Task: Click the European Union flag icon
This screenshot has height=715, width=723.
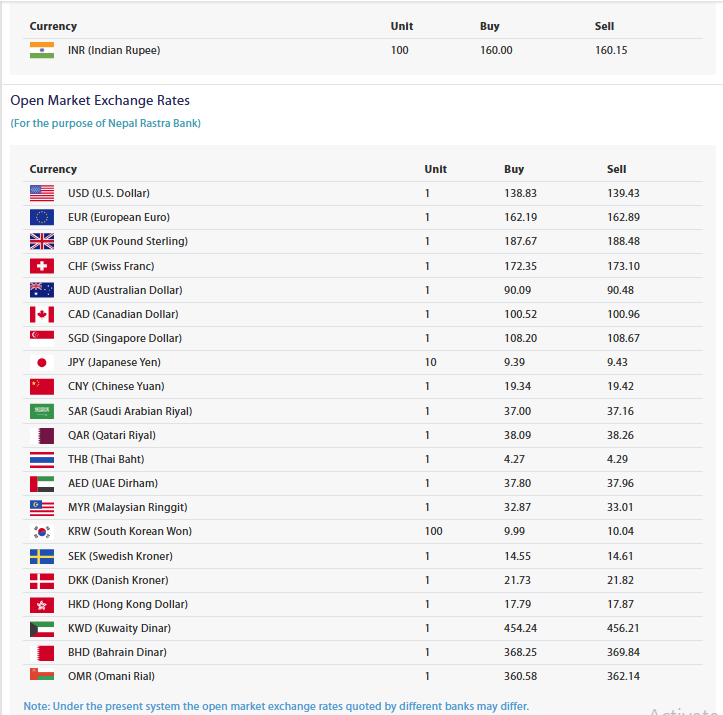Action: [42, 217]
